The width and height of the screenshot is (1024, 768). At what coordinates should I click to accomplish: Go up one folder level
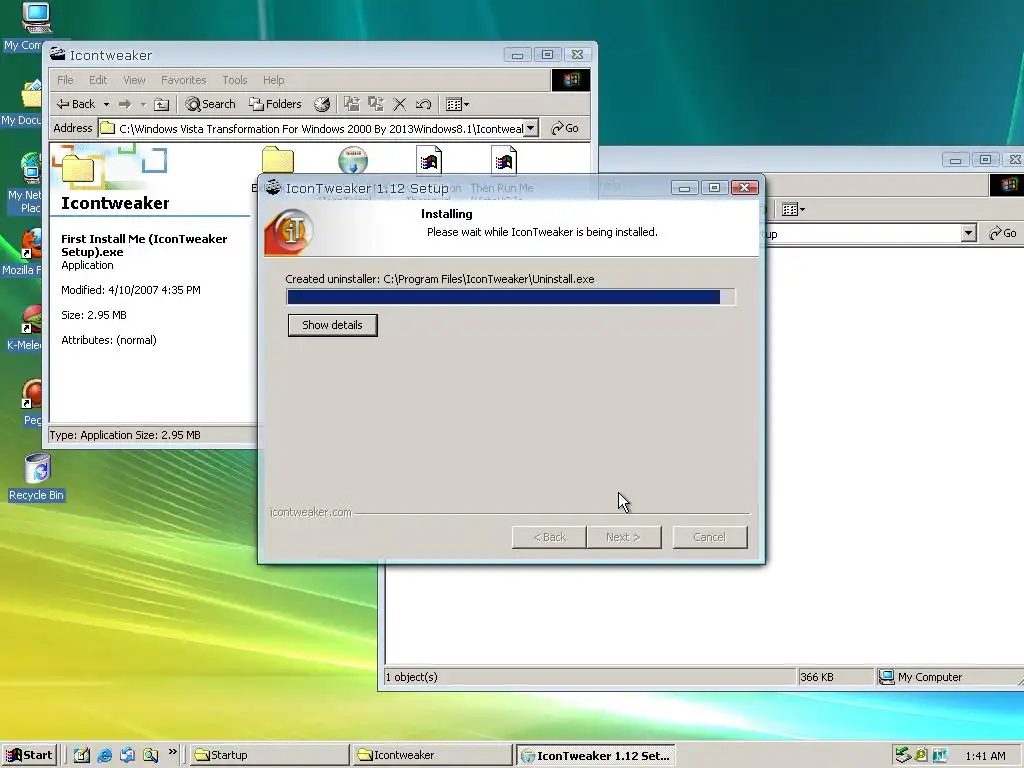(x=161, y=104)
